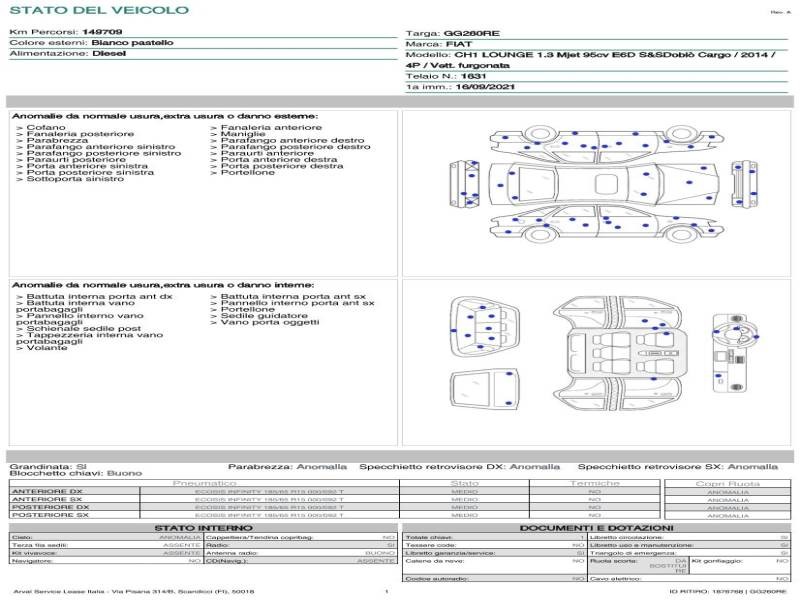This screenshot has width=800, height=600.
Task: Click the STATO INTERNO section header
Action: (203, 528)
